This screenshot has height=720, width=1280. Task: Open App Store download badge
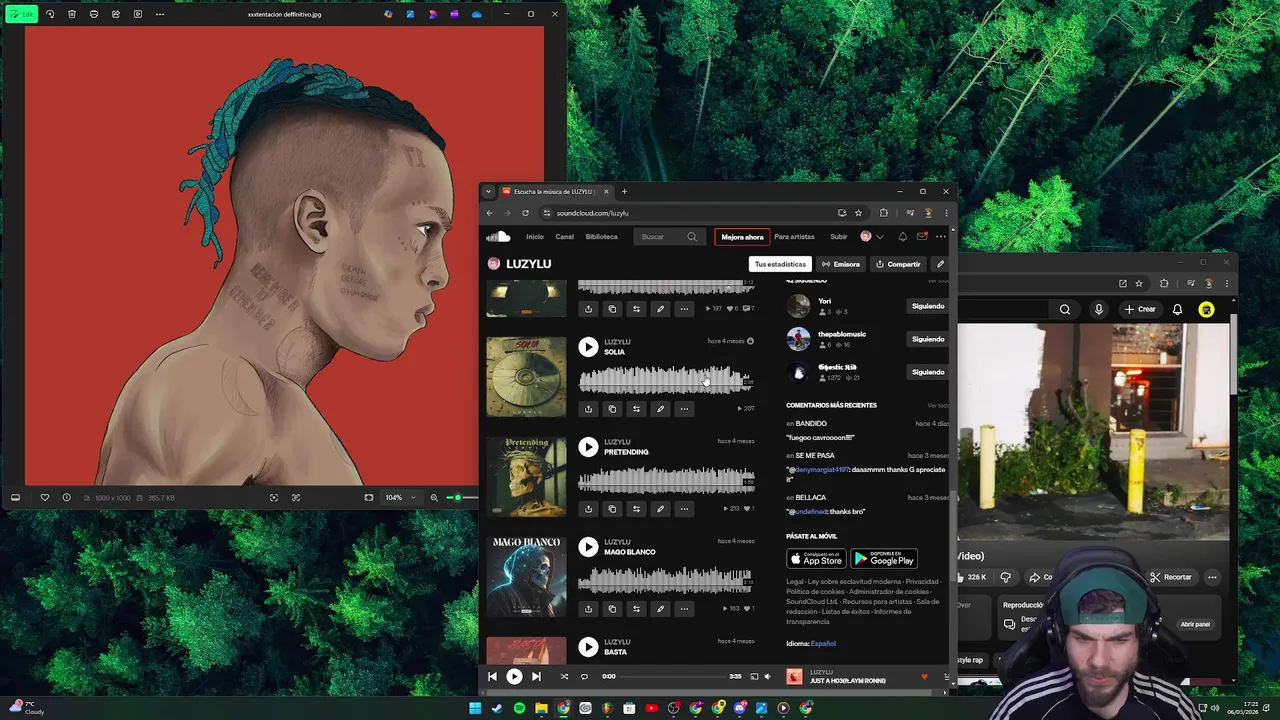816,559
